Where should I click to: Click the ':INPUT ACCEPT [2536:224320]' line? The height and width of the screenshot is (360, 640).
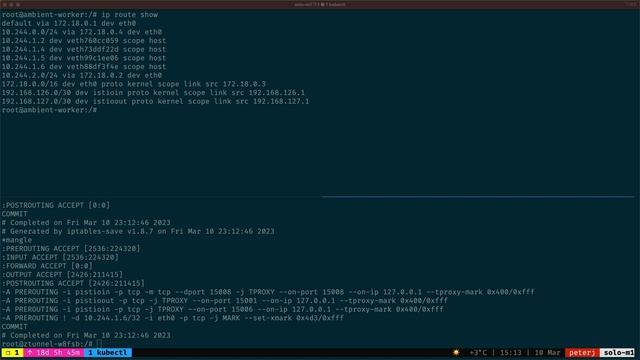pos(60,258)
